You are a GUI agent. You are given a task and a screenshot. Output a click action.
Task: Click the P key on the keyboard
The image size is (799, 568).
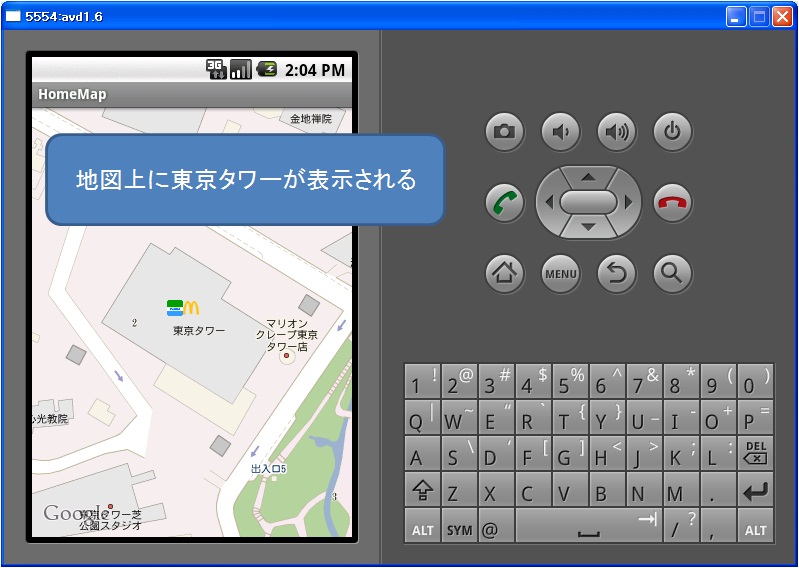point(756,417)
